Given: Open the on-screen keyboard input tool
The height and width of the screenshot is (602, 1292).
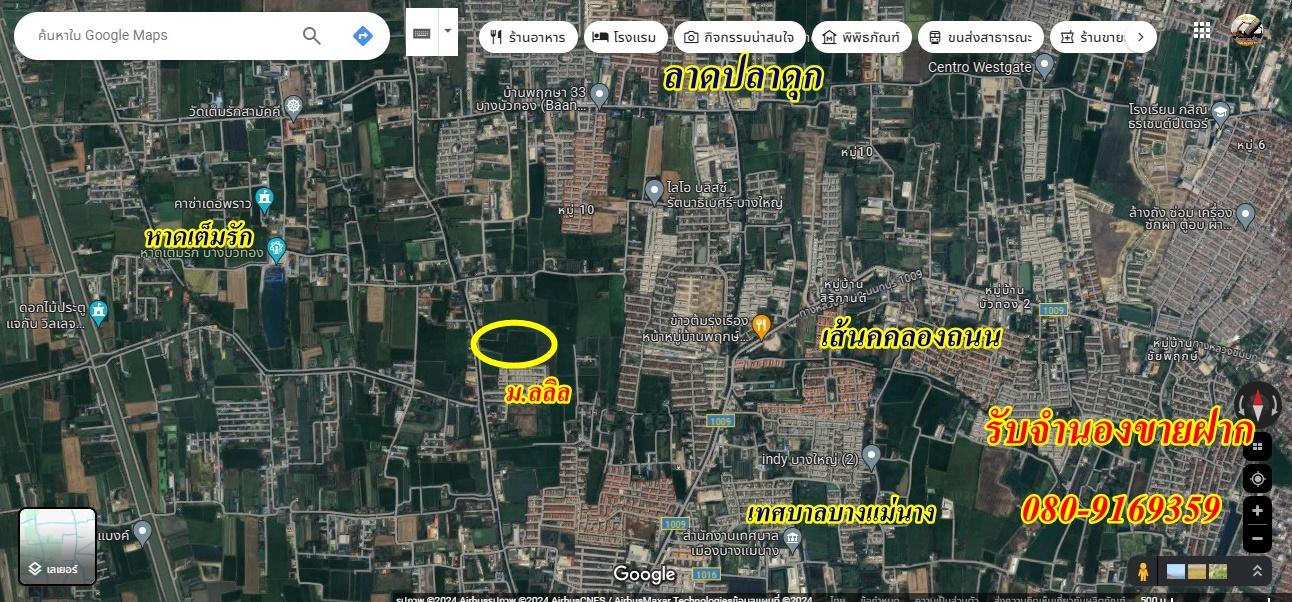Looking at the screenshot, I should click(422, 33).
